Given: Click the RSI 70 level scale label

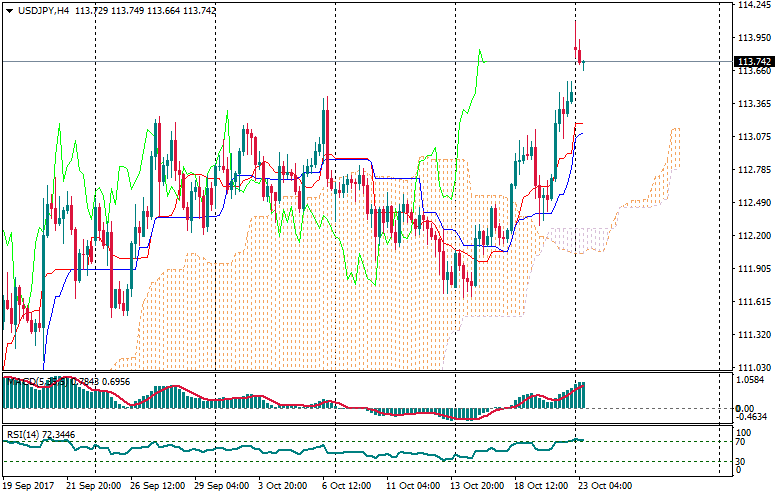Looking at the screenshot, I should click(x=741, y=441).
